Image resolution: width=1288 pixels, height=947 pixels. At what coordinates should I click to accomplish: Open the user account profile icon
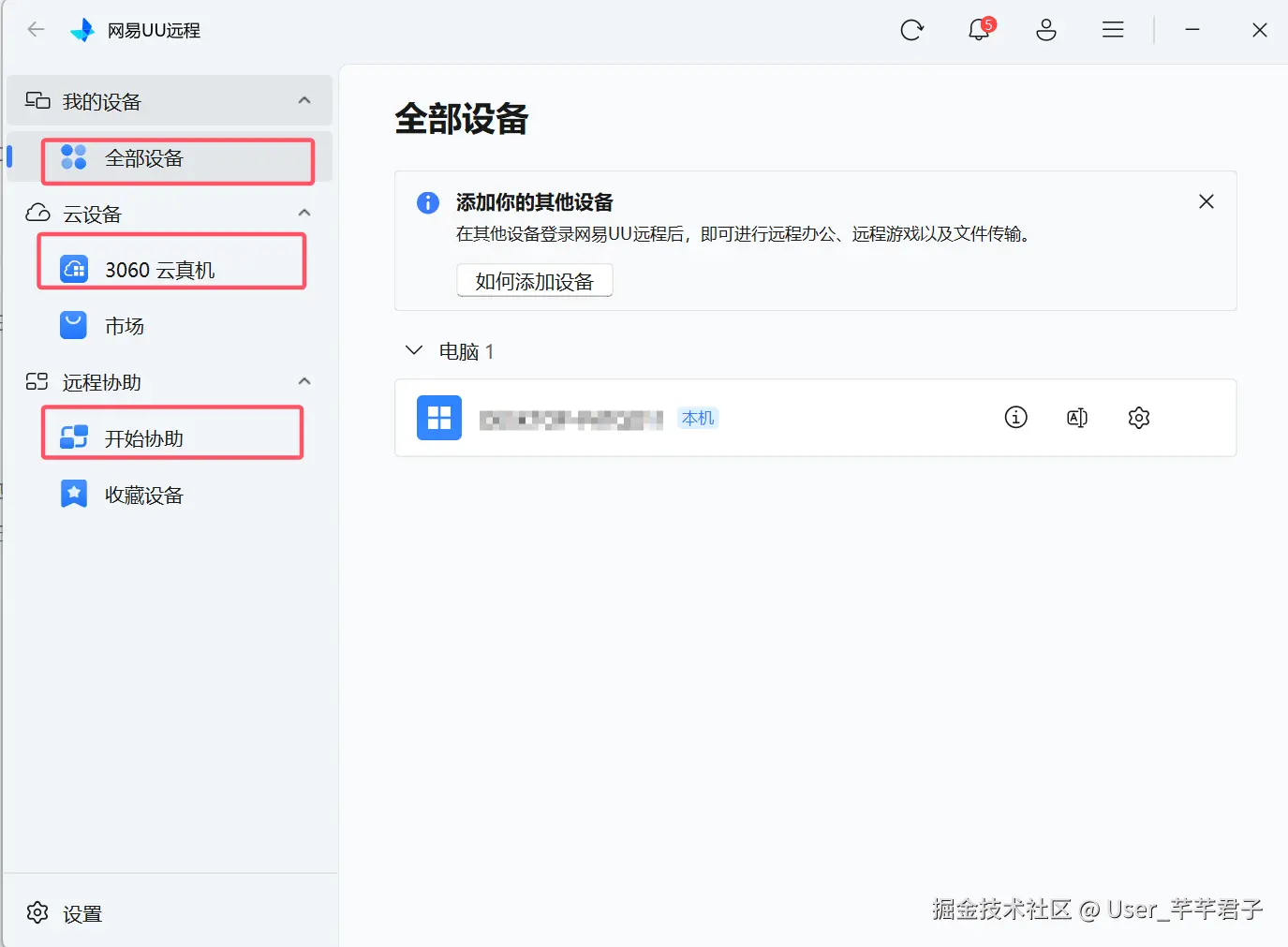(1046, 30)
